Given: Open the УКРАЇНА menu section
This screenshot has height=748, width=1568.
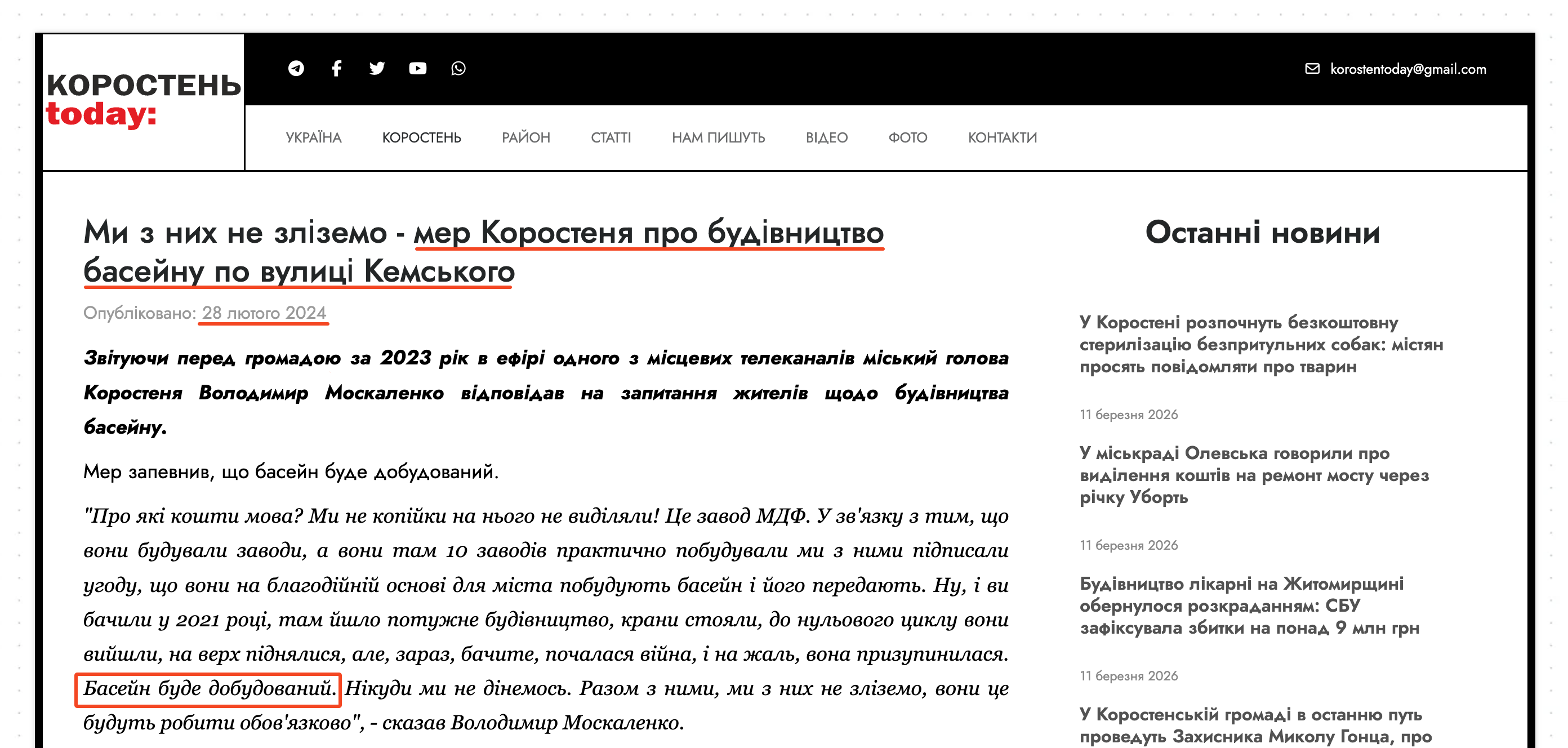Looking at the screenshot, I should click(314, 137).
